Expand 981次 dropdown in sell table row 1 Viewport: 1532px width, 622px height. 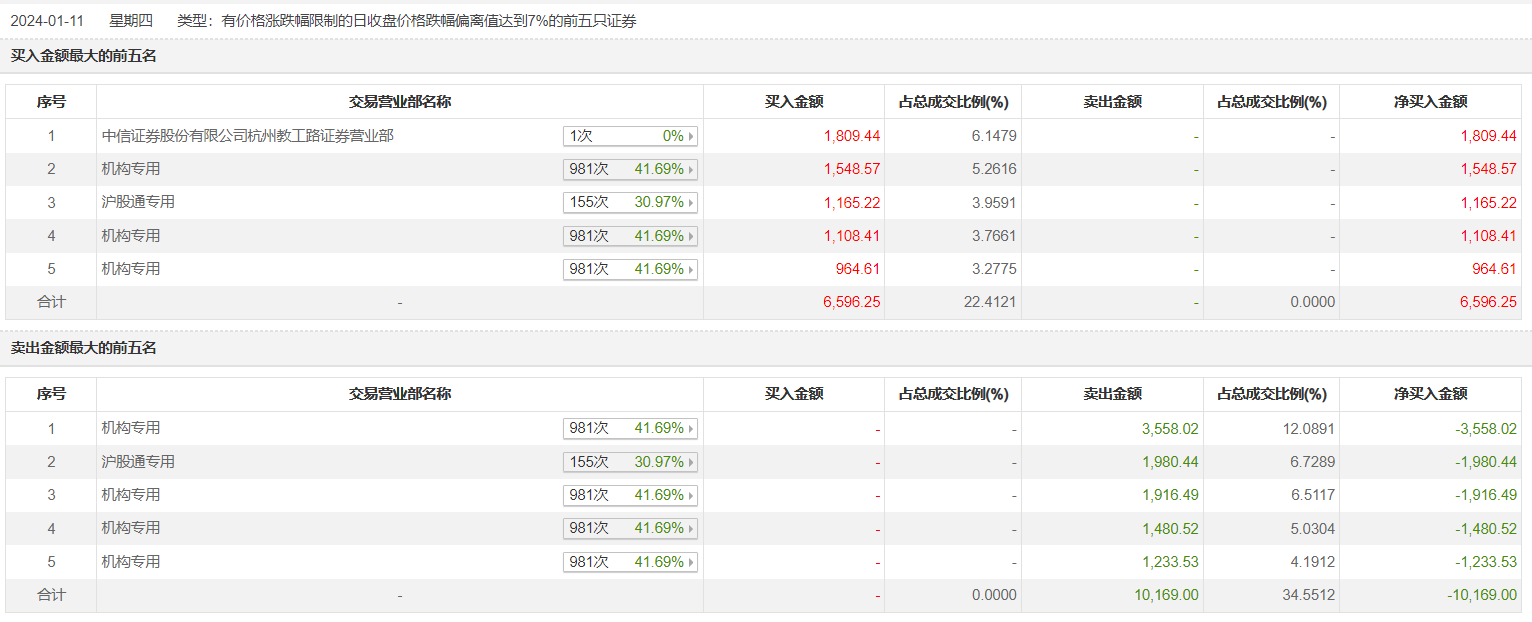point(630,428)
